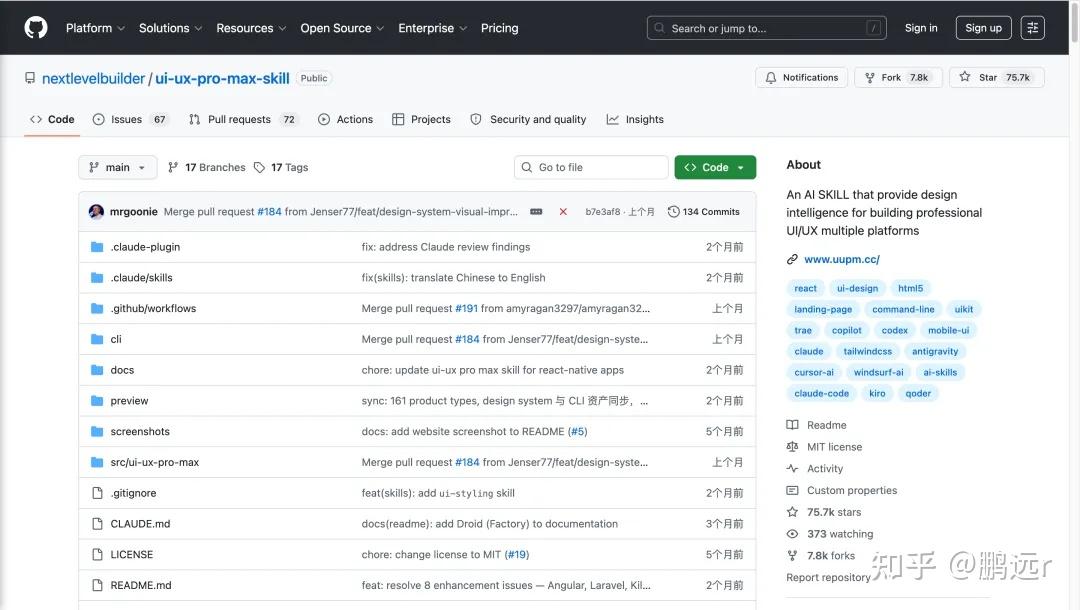Go to the Pricing page
This screenshot has height=610, width=1080.
pos(499,28)
